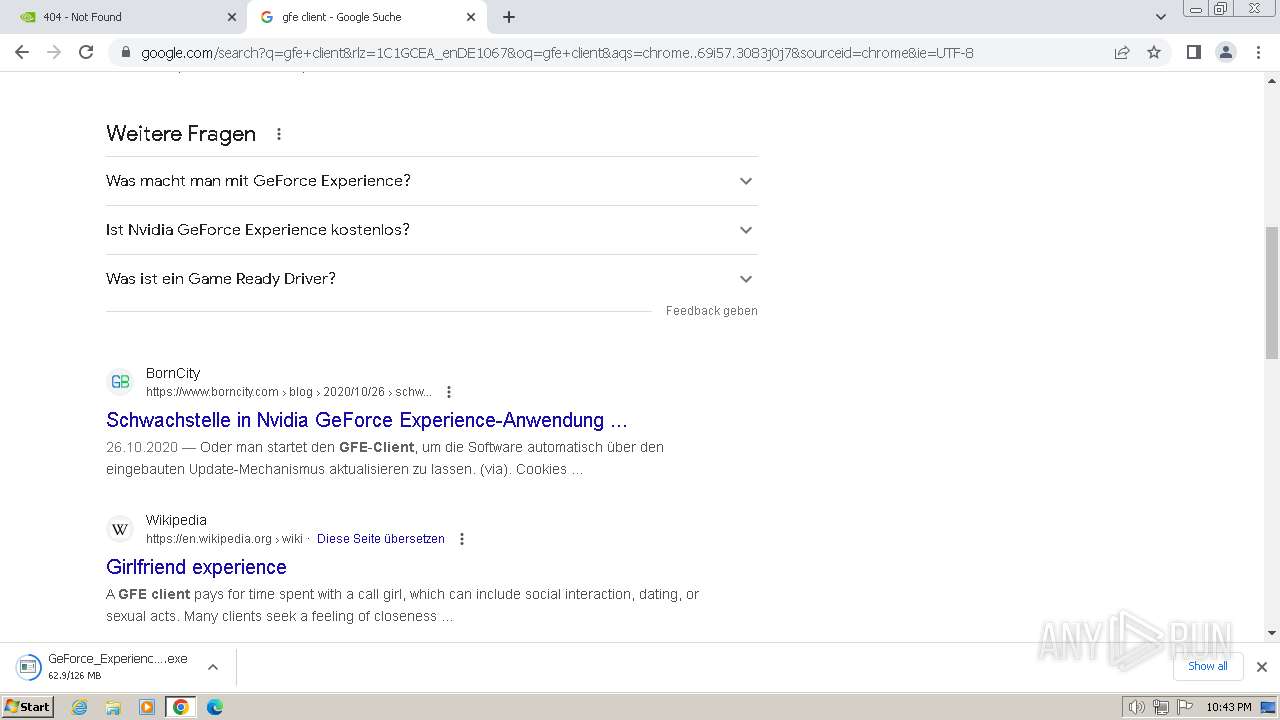Click the en.wikipedia.org URL breadcrumb text

click(x=224, y=539)
